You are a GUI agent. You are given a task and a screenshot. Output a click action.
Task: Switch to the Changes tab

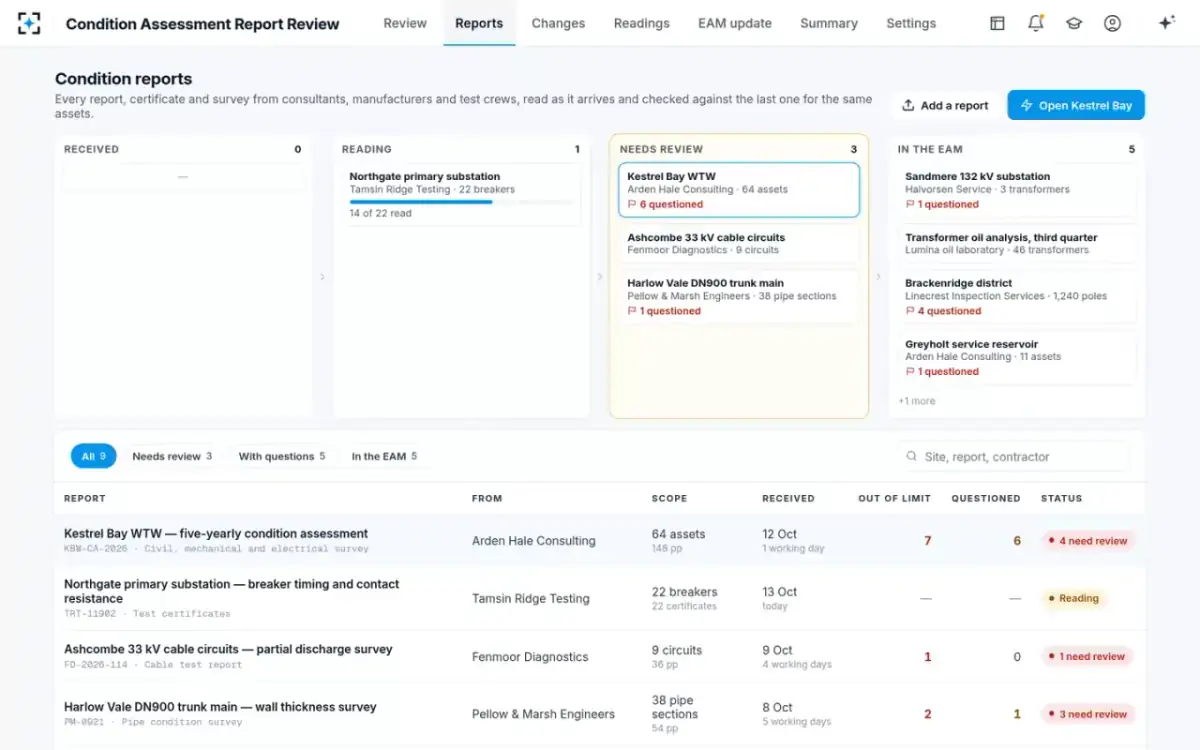(x=558, y=23)
